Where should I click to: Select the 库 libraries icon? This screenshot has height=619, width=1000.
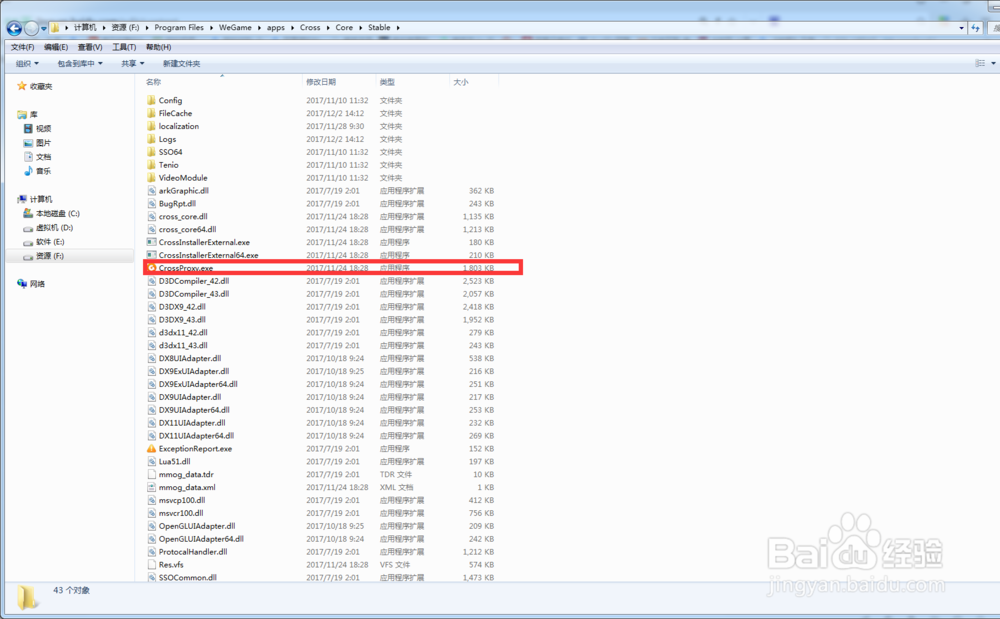coord(22,115)
